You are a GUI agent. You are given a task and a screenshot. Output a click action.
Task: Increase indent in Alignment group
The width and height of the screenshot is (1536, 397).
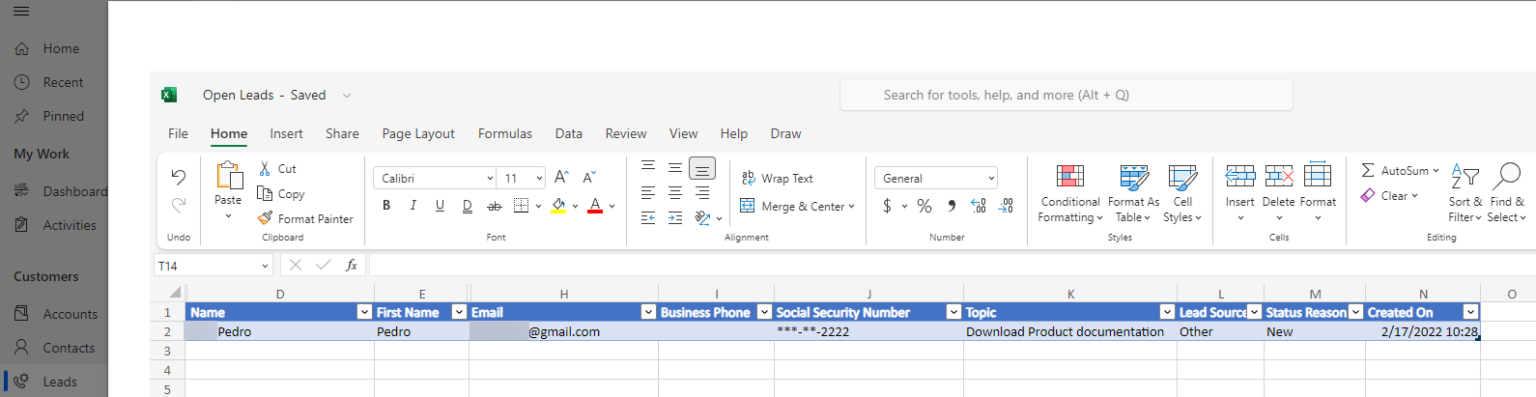(x=675, y=218)
